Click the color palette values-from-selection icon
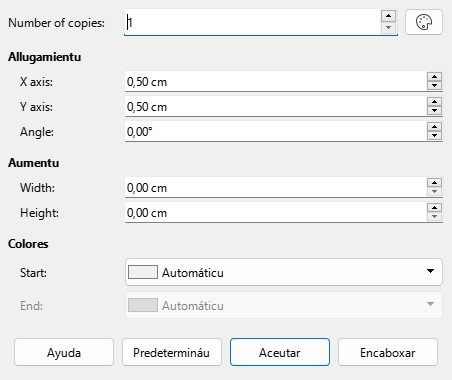 424,22
